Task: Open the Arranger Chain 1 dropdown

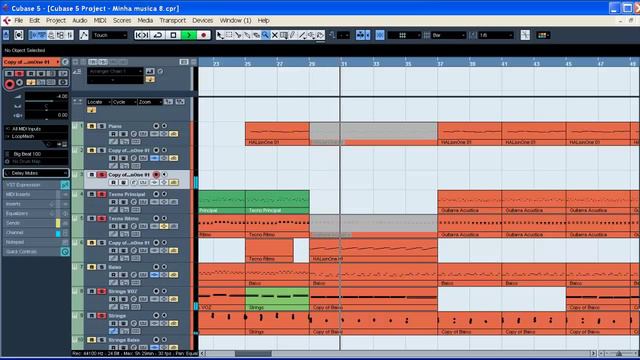Action: point(115,71)
